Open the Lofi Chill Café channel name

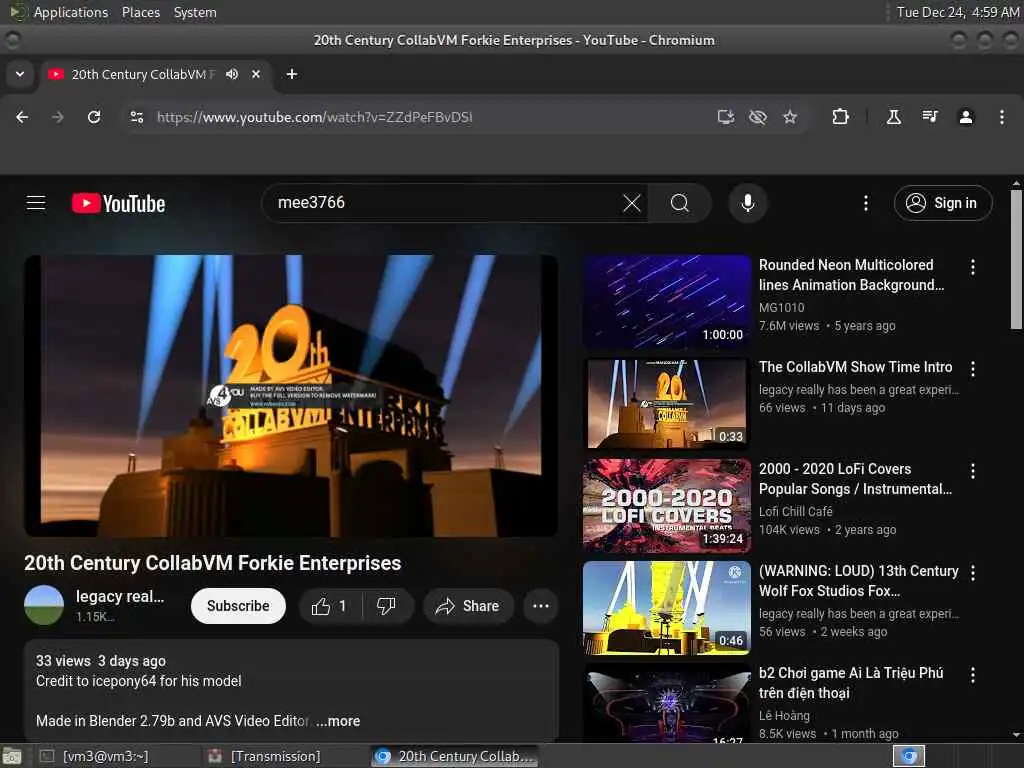(x=795, y=511)
